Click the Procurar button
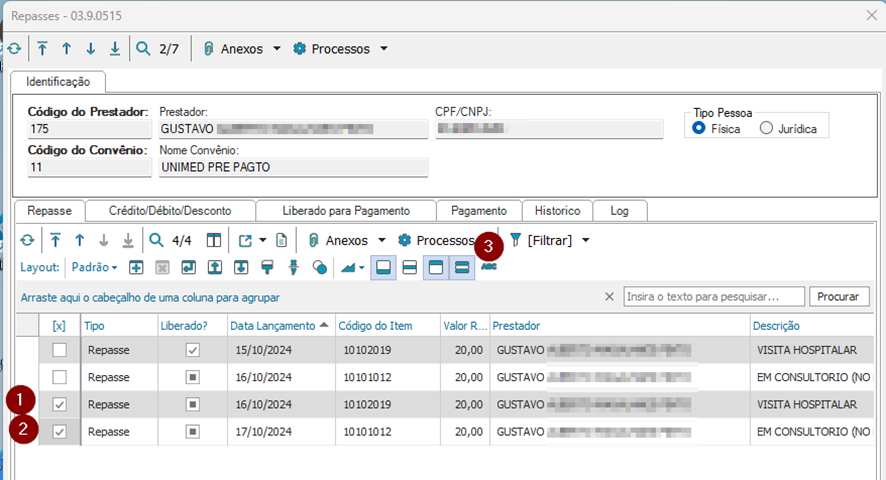 [x=839, y=296]
